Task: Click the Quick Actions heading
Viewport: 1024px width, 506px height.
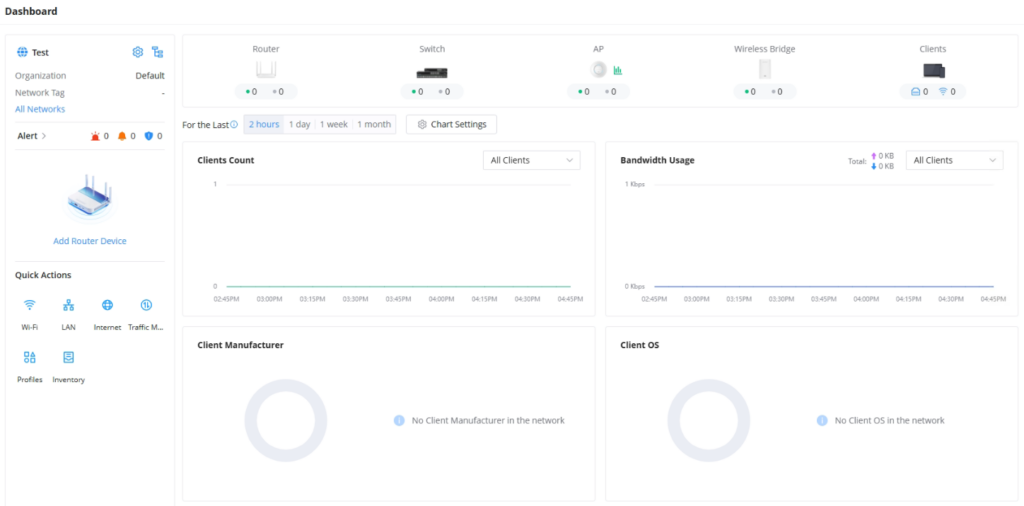Action: pos(43,275)
